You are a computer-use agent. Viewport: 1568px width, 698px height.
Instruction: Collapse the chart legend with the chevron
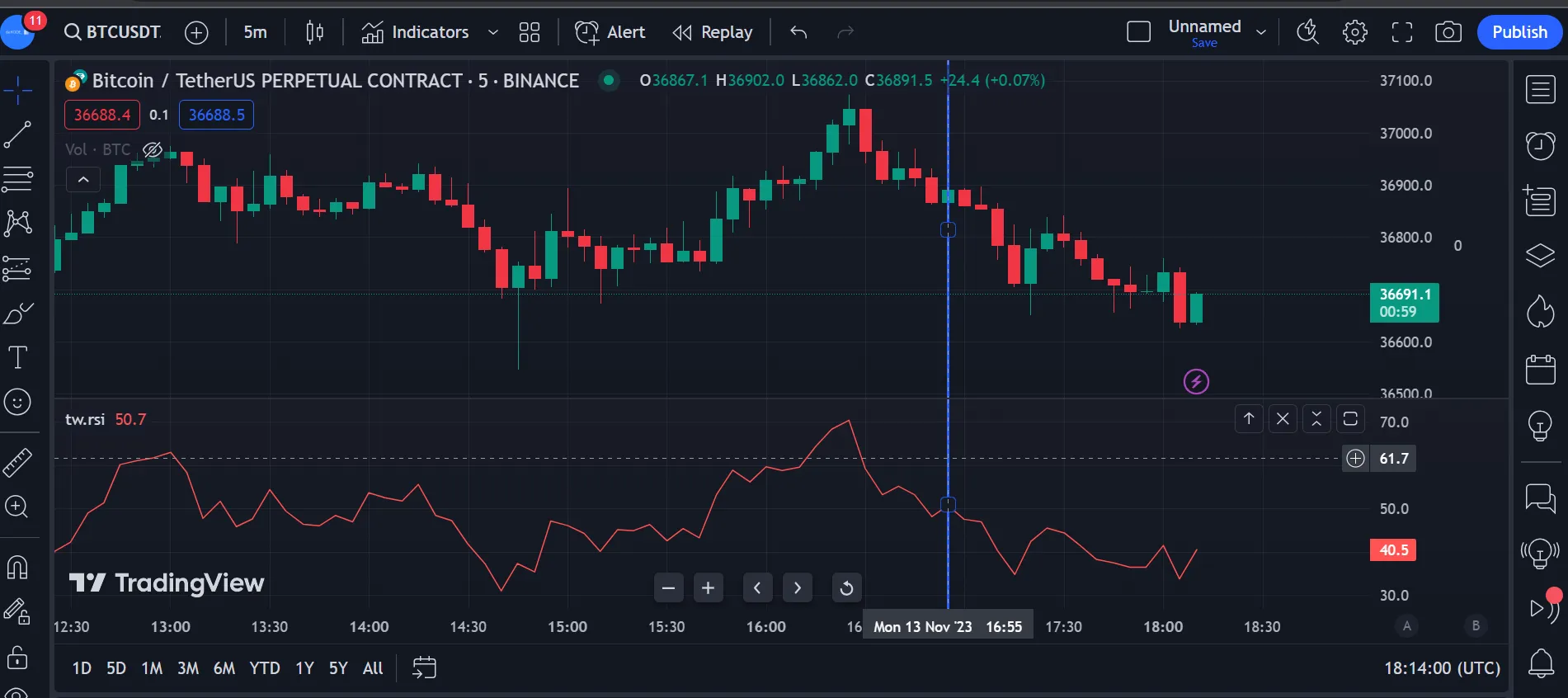[83, 179]
